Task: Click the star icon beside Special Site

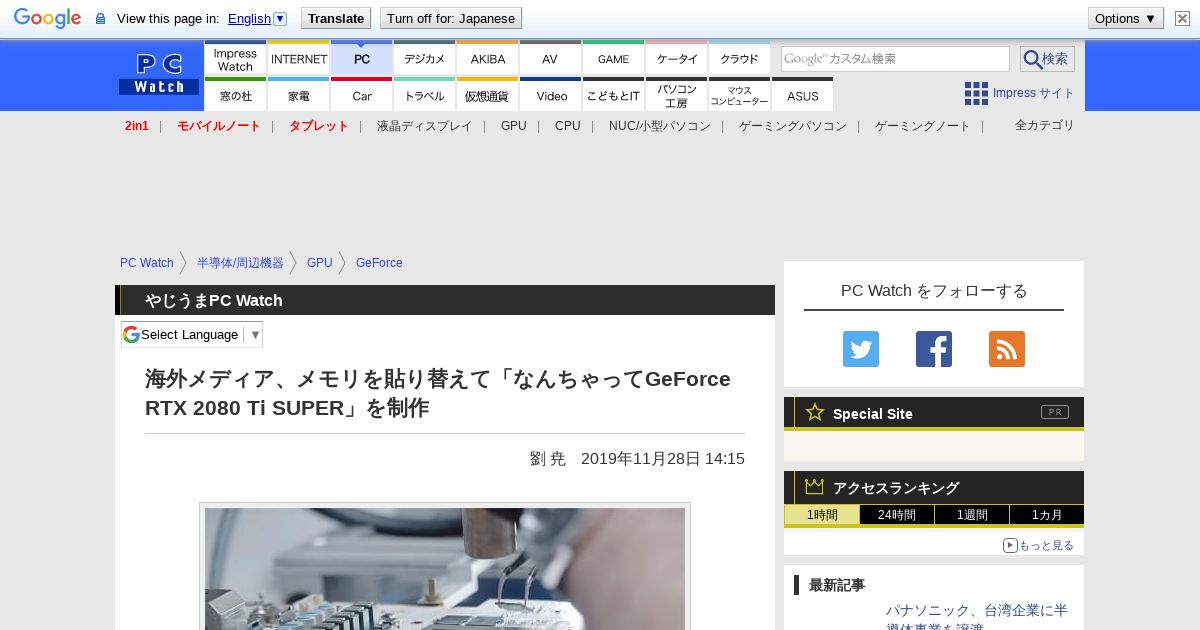Action: (815, 412)
